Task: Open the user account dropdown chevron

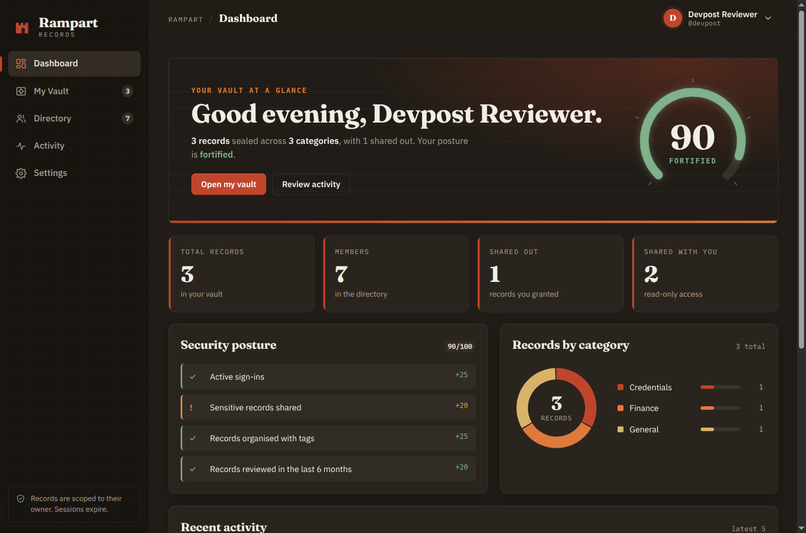Action: 768,18
